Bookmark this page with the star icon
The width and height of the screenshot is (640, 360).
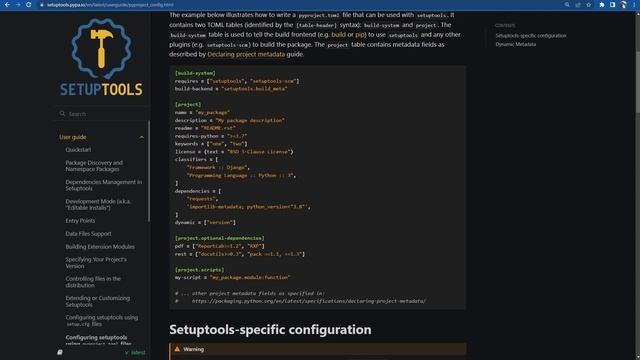589,4
